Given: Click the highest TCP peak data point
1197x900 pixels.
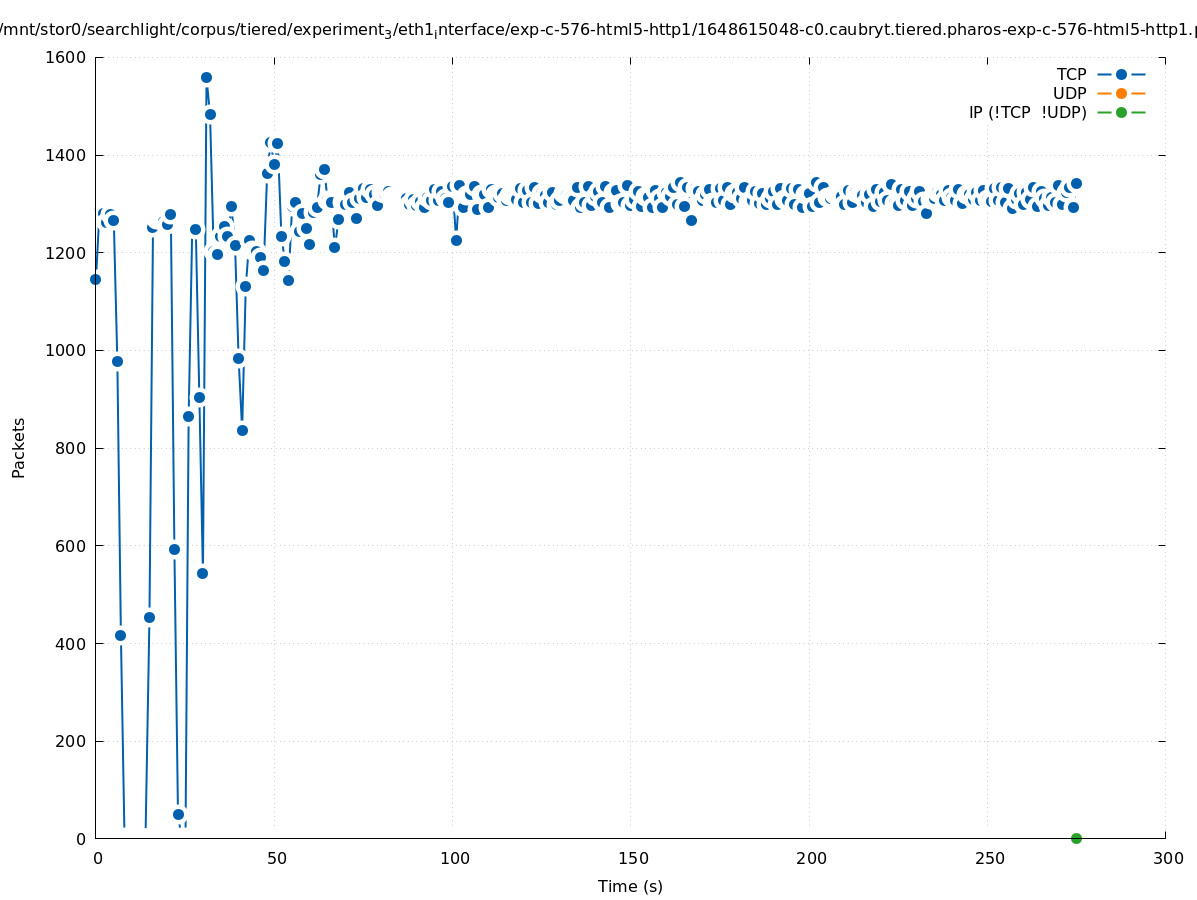Looking at the screenshot, I should [206, 77].
